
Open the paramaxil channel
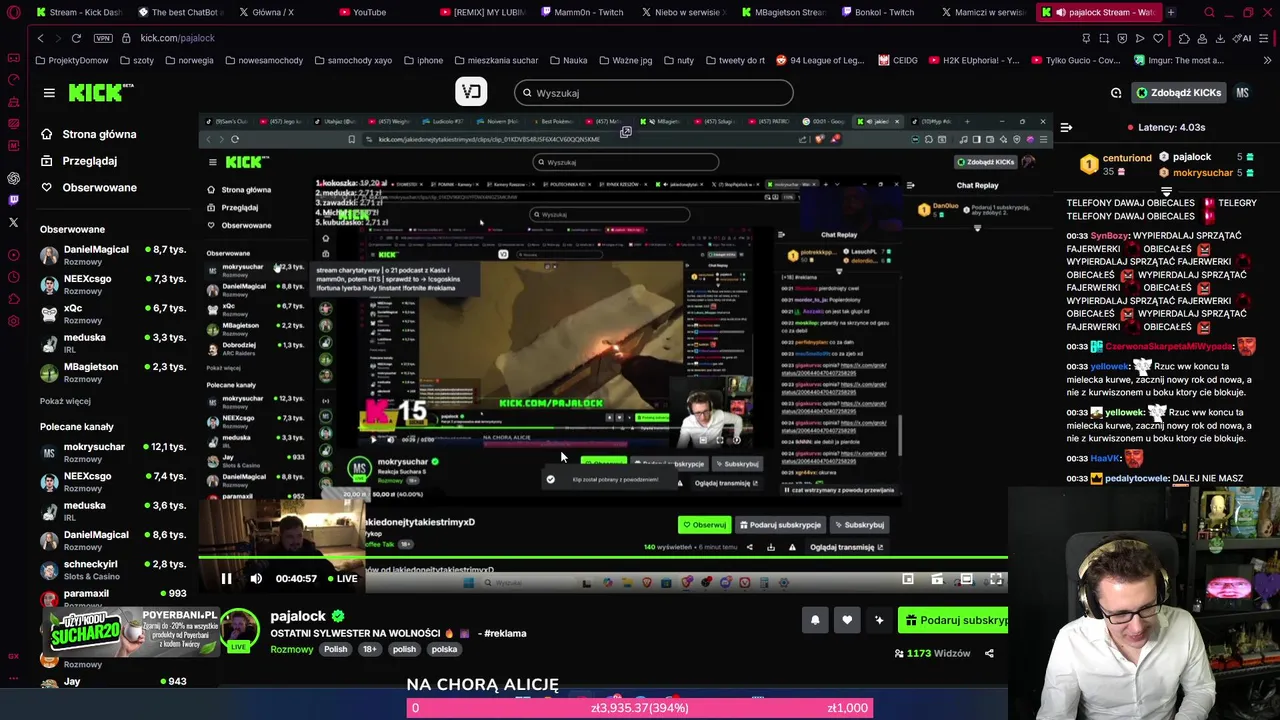(113, 598)
